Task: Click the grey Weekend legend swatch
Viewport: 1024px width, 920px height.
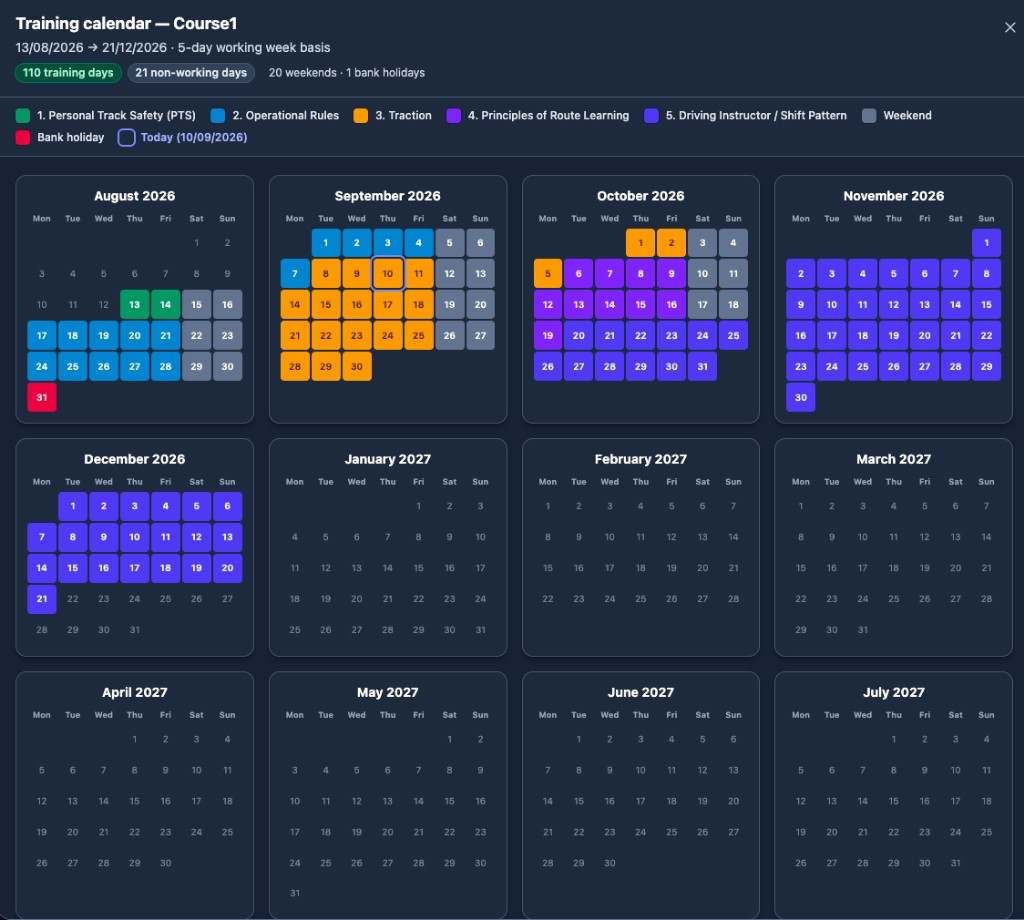Action: [869, 116]
